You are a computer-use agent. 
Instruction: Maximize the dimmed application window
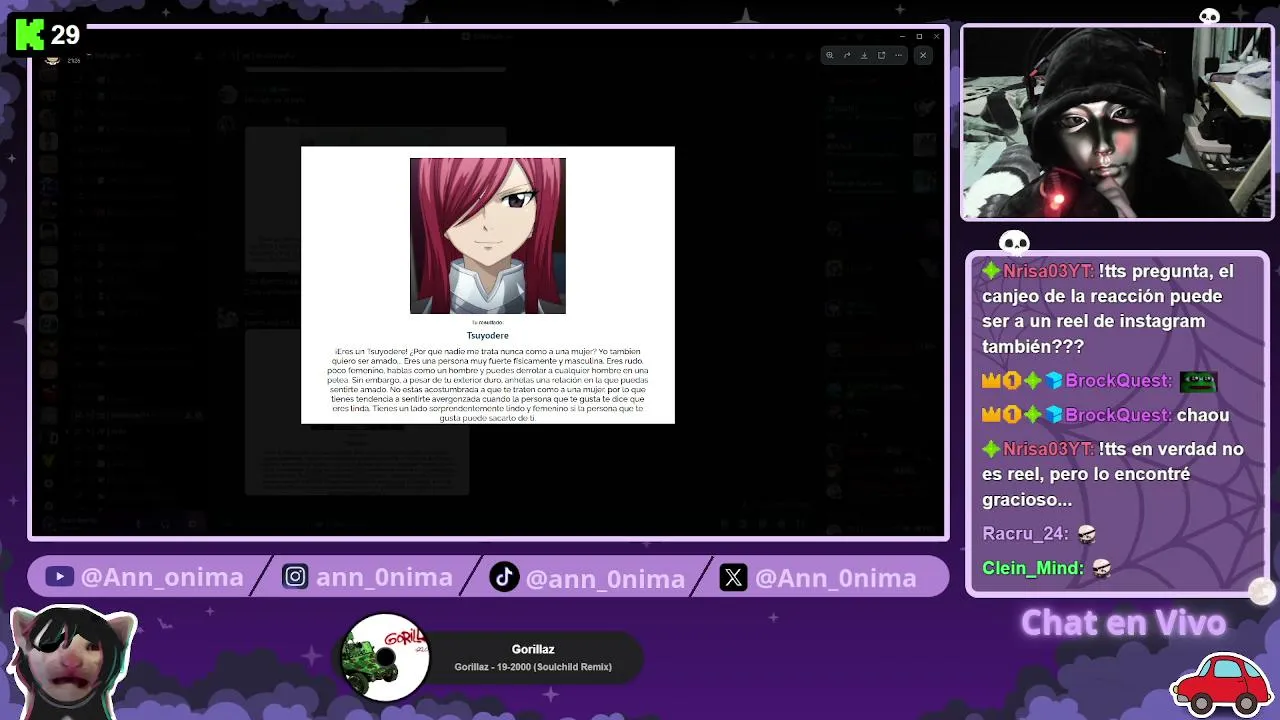point(919,37)
